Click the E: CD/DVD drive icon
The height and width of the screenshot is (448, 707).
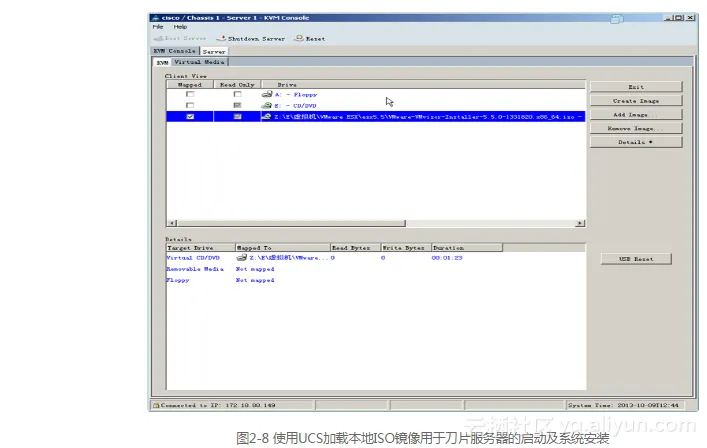pyautogui.click(x=267, y=105)
